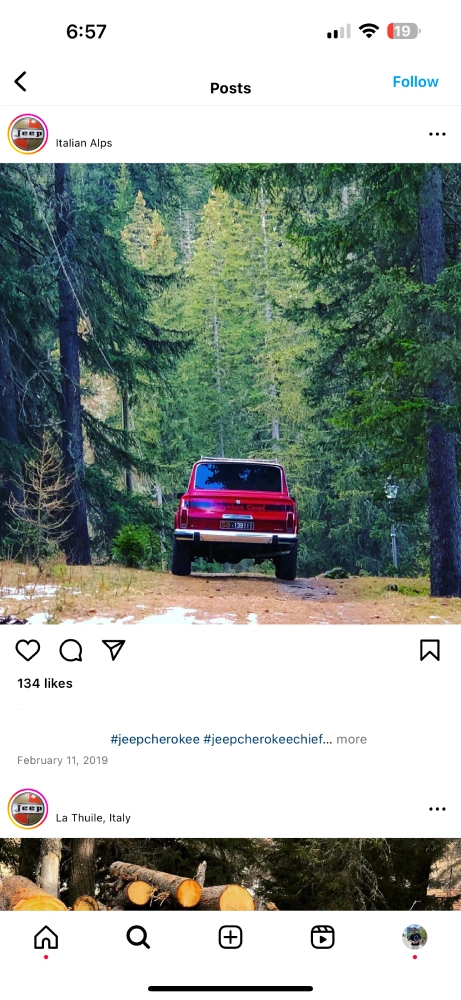The image size is (461, 1000).
Task: Save the post with bookmark icon
Action: (430, 650)
